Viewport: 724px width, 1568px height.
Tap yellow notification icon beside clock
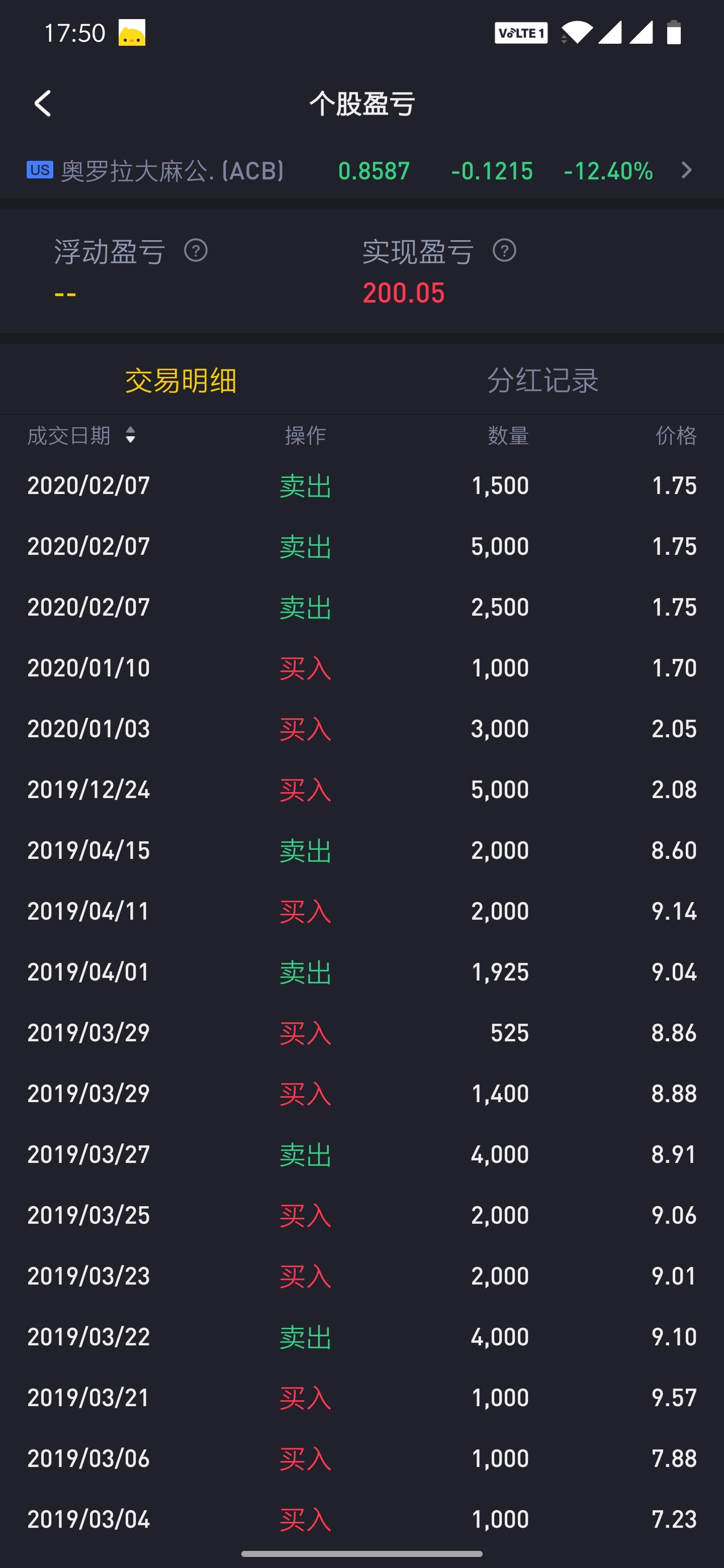point(132,33)
